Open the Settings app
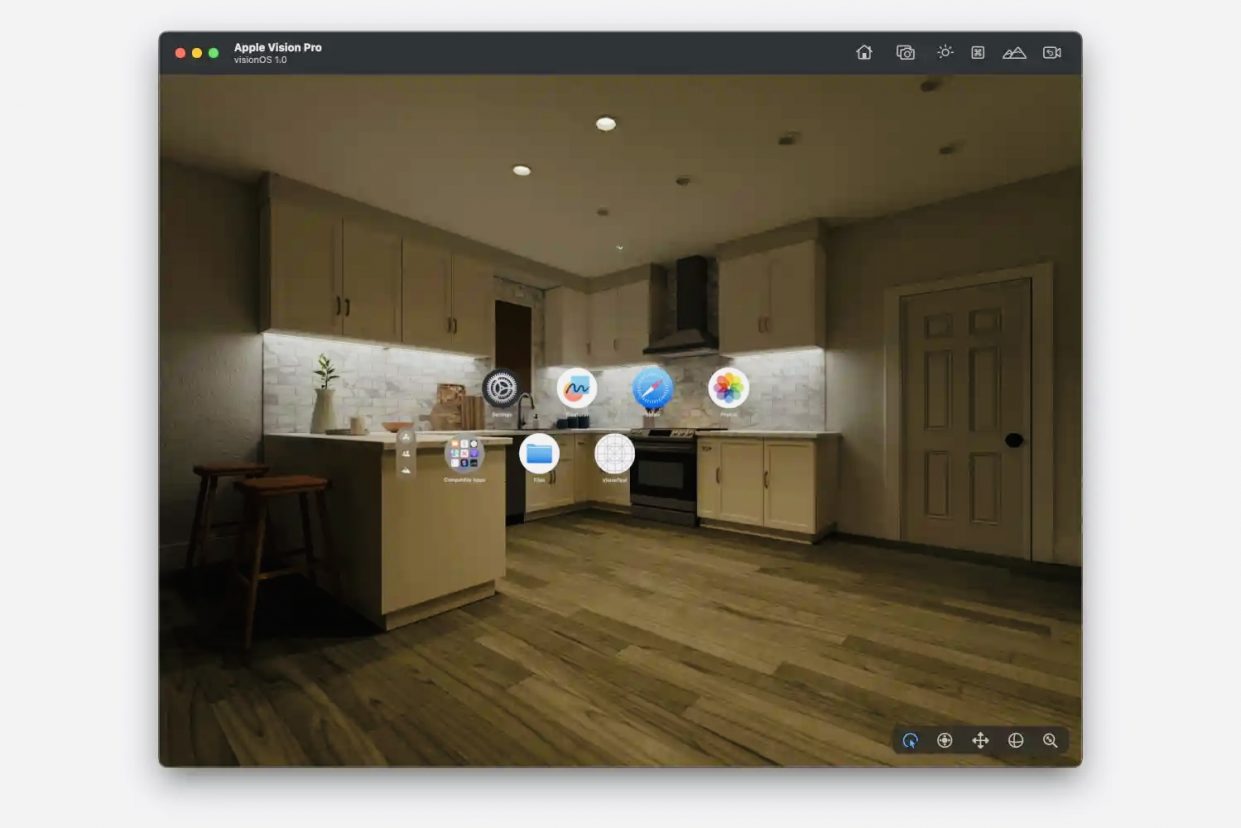The width and height of the screenshot is (1241, 828). tap(501, 388)
